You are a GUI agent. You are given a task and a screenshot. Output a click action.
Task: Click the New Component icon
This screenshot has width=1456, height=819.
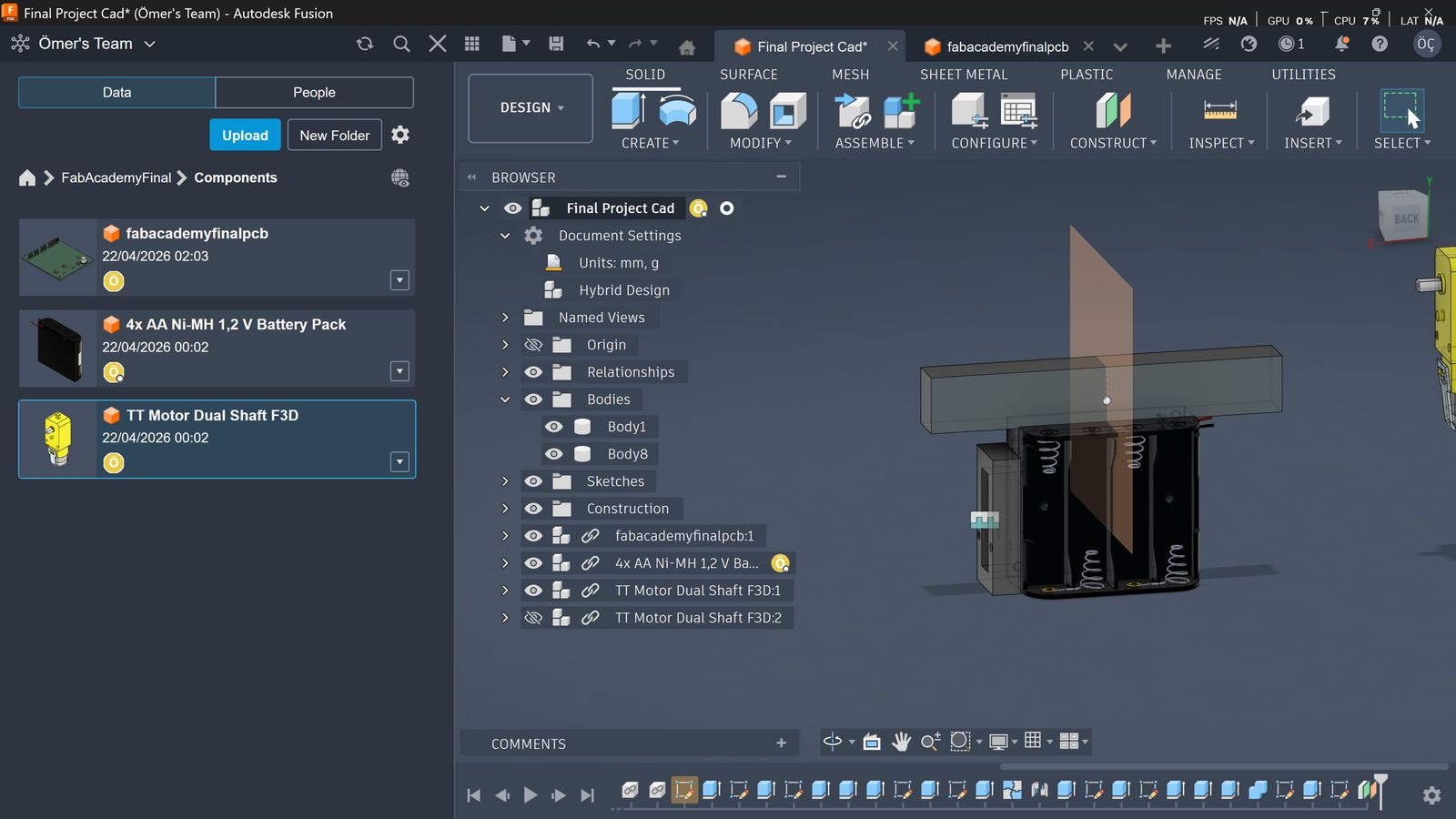click(901, 111)
